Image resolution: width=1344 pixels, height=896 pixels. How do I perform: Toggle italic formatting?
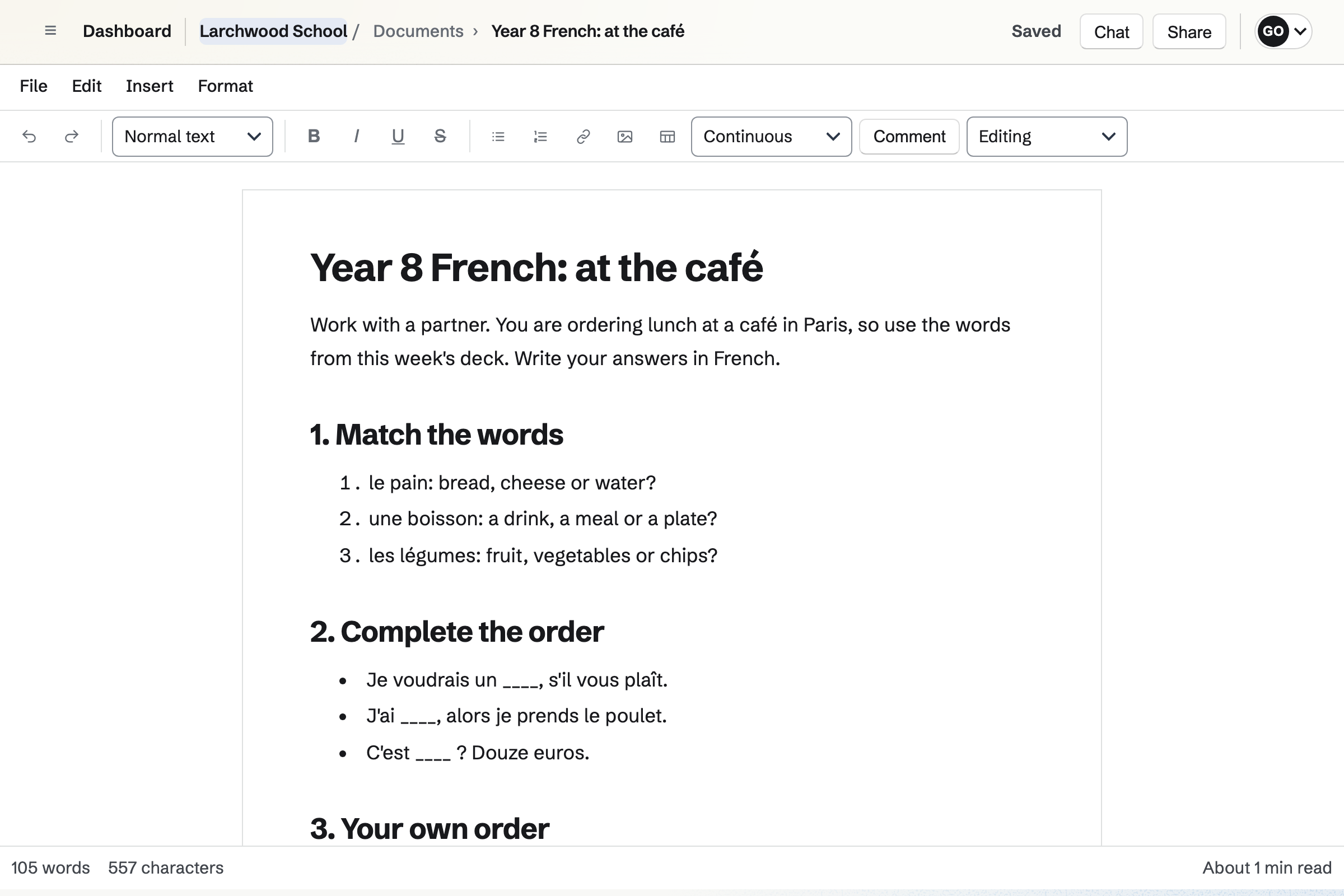[356, 137]
